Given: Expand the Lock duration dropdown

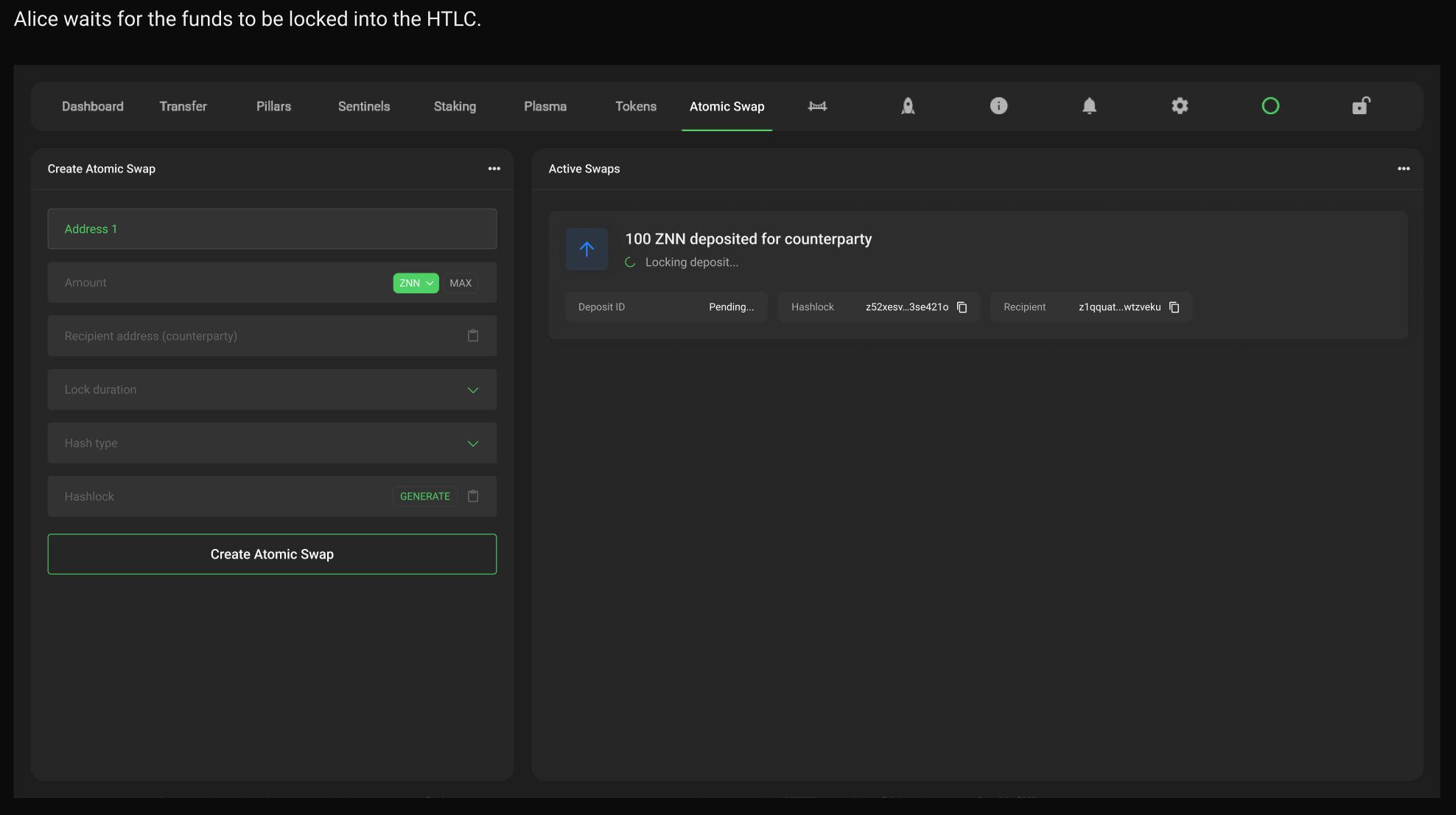Looking at the screenshot, I should pos(473,390).
